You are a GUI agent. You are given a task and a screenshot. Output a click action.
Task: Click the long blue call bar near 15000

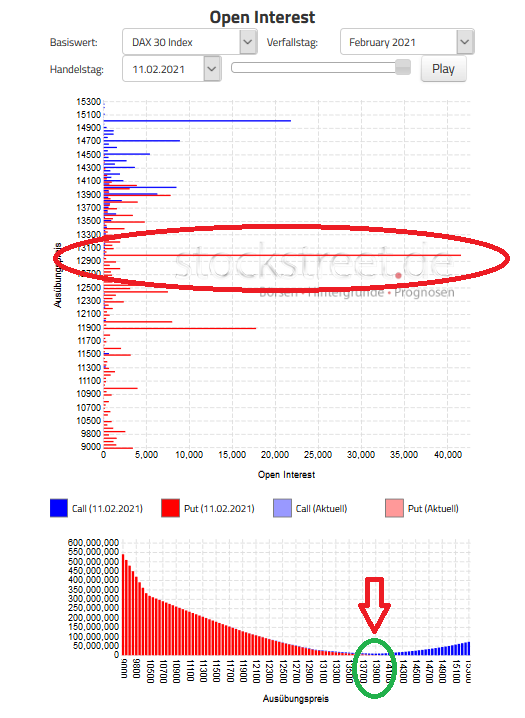click(x=197, y=121)
